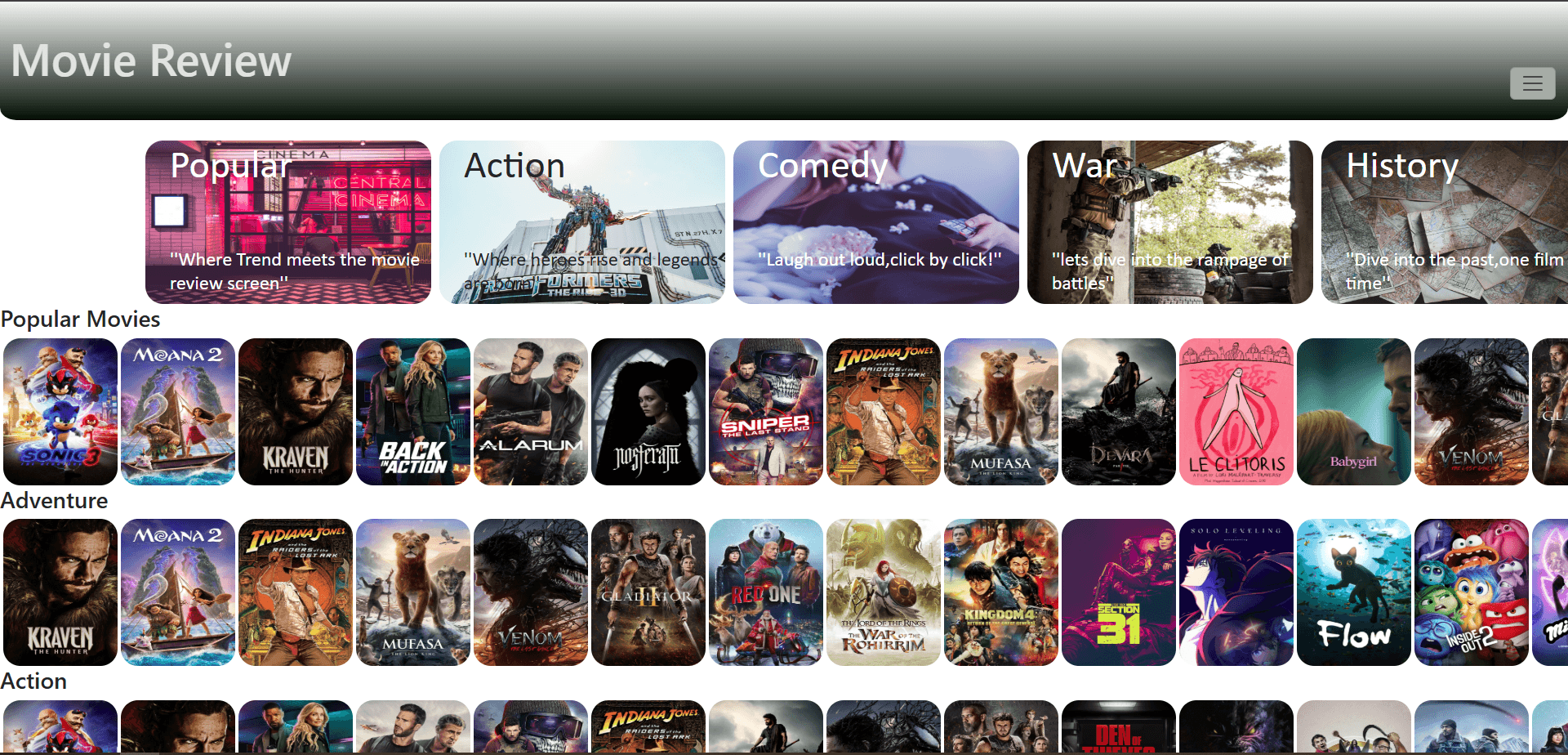Open the Sonic 3 movie poster
This screenshot has width=1568, height=755.
[60, 411]
